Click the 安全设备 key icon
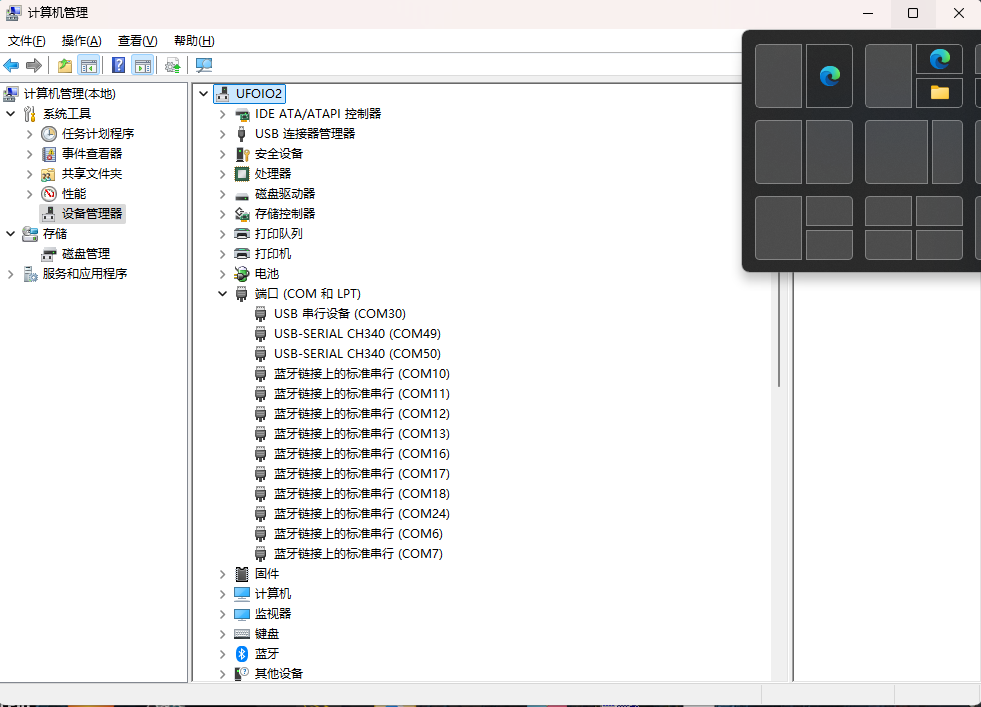Viewport: 981px width, 707px height. [x=242, y=154]
